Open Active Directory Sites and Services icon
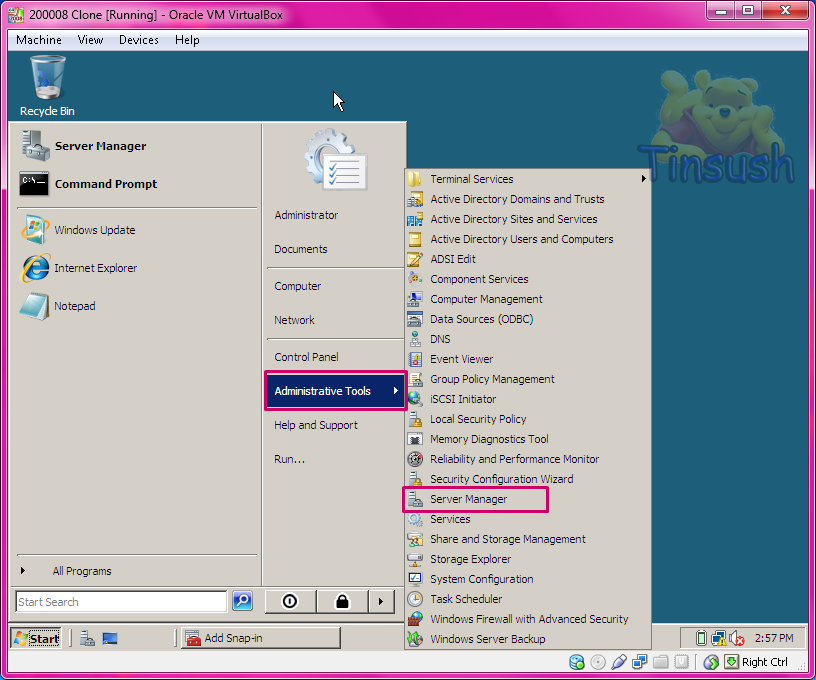 pyautogui.click(x=415, y=219)
